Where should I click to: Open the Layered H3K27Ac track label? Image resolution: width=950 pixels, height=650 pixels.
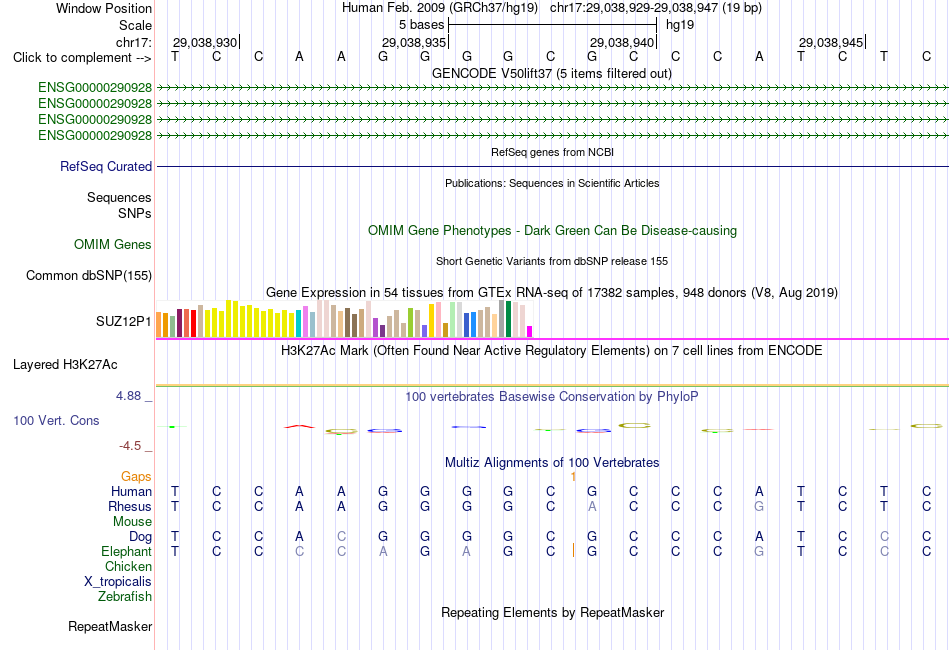(x=65, y=364)
